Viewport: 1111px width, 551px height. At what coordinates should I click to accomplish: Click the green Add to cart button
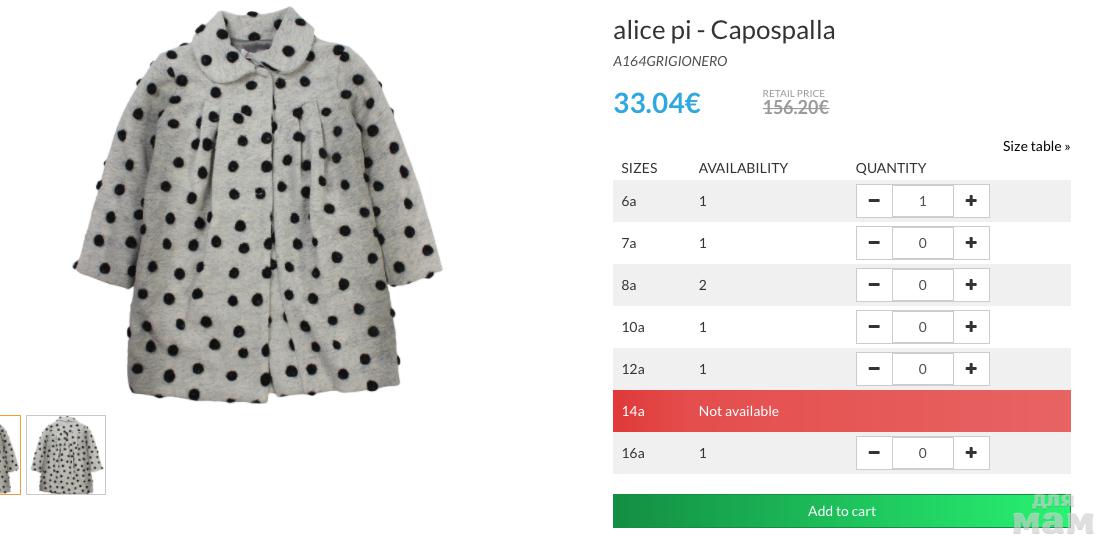pos(841,511)
